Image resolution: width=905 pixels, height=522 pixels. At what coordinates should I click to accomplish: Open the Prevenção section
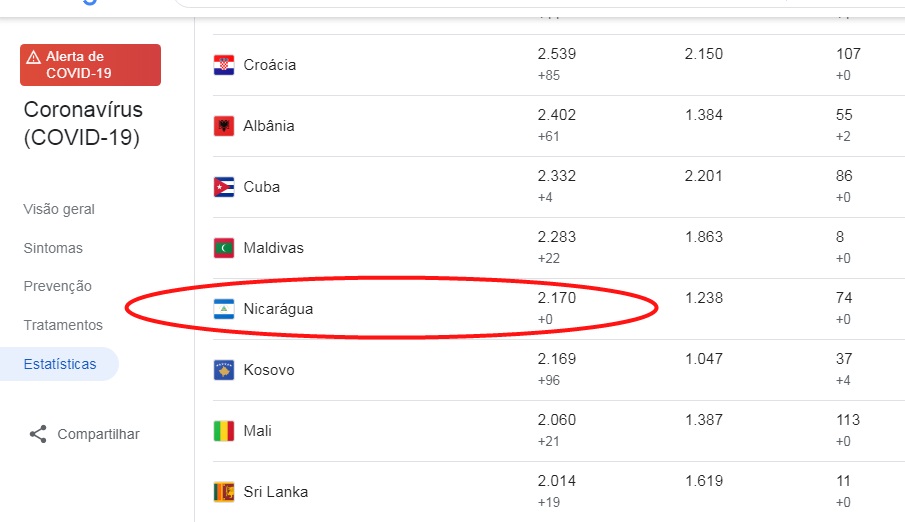(x=58, y=286)
